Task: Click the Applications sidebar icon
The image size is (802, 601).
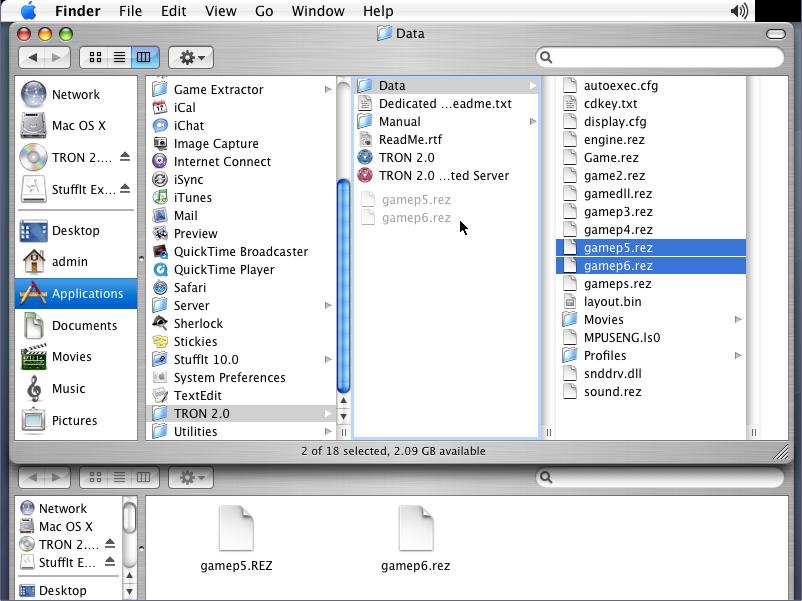Action: (34, 293)
